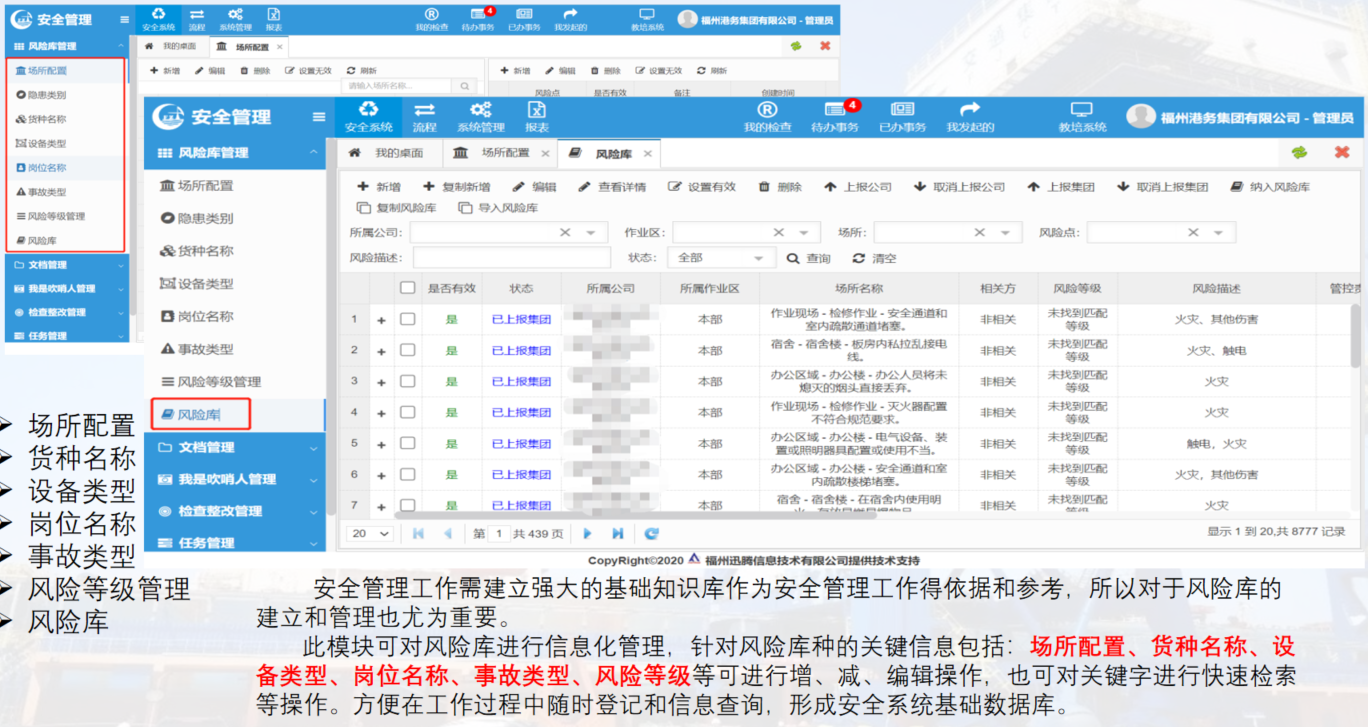The height and width of the screenshot is (727, 1368).
Task: Click 编辑 pencil in 风险库 toolbar
Action: pos(535,187)
